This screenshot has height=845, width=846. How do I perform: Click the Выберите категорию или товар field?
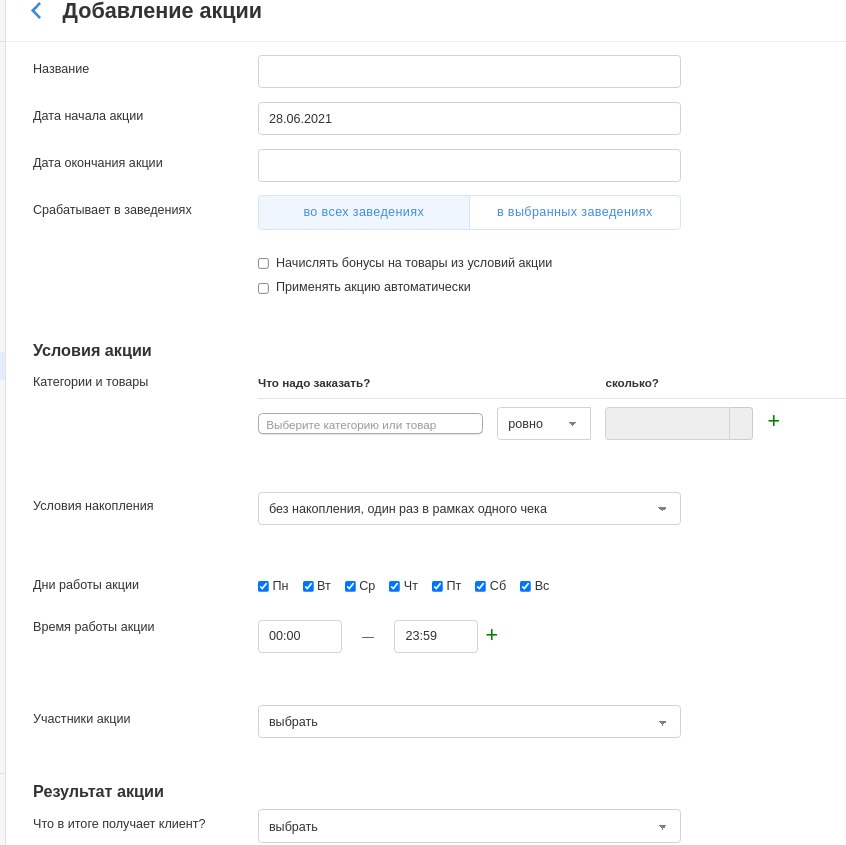tap(370, 424)
